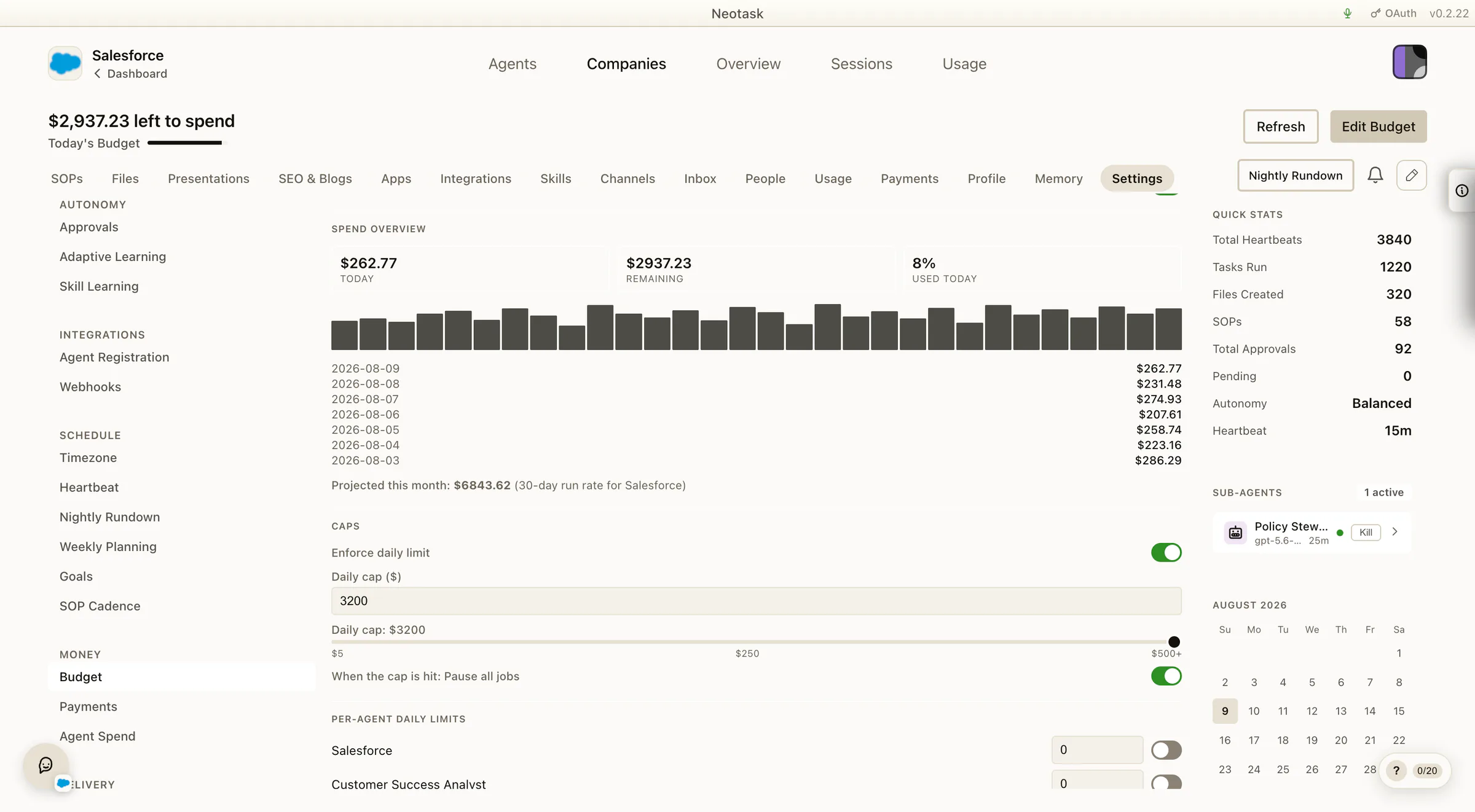Image resolution: width=1475 pixels, height=812 pixels.
Task: Open Adaptive Learning settings
Action: coord(112,257)
